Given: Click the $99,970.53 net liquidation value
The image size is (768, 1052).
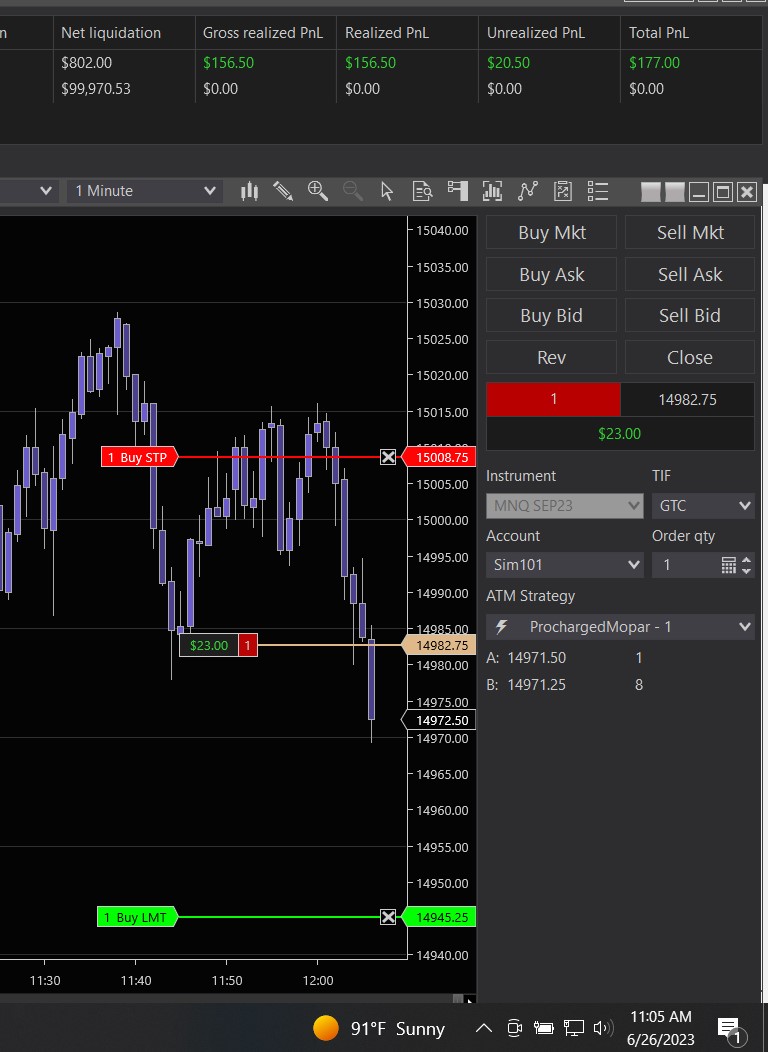Looking at the screenshot, I should (96, 89).
